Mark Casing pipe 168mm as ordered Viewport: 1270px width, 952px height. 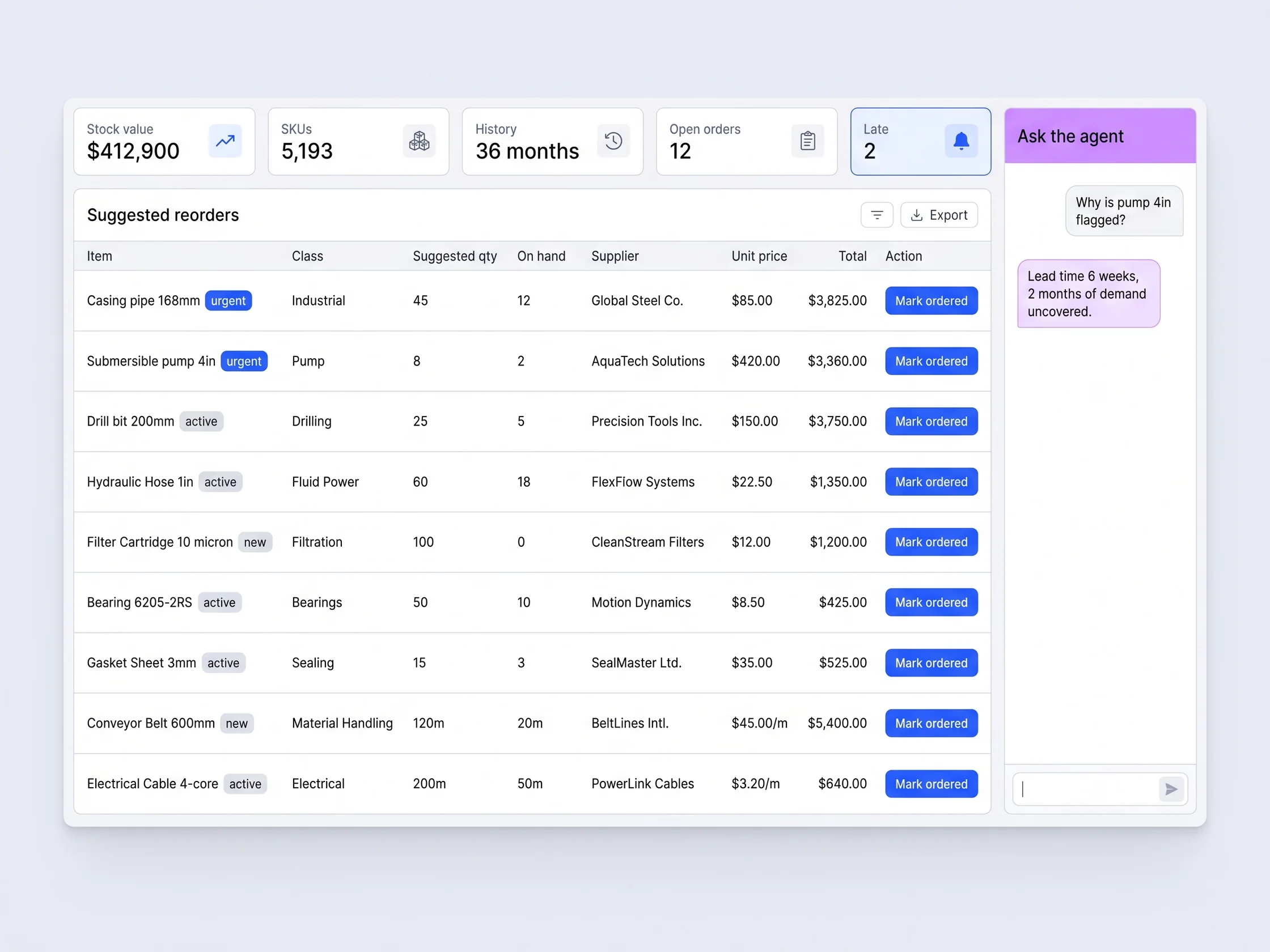pos(932,301)
